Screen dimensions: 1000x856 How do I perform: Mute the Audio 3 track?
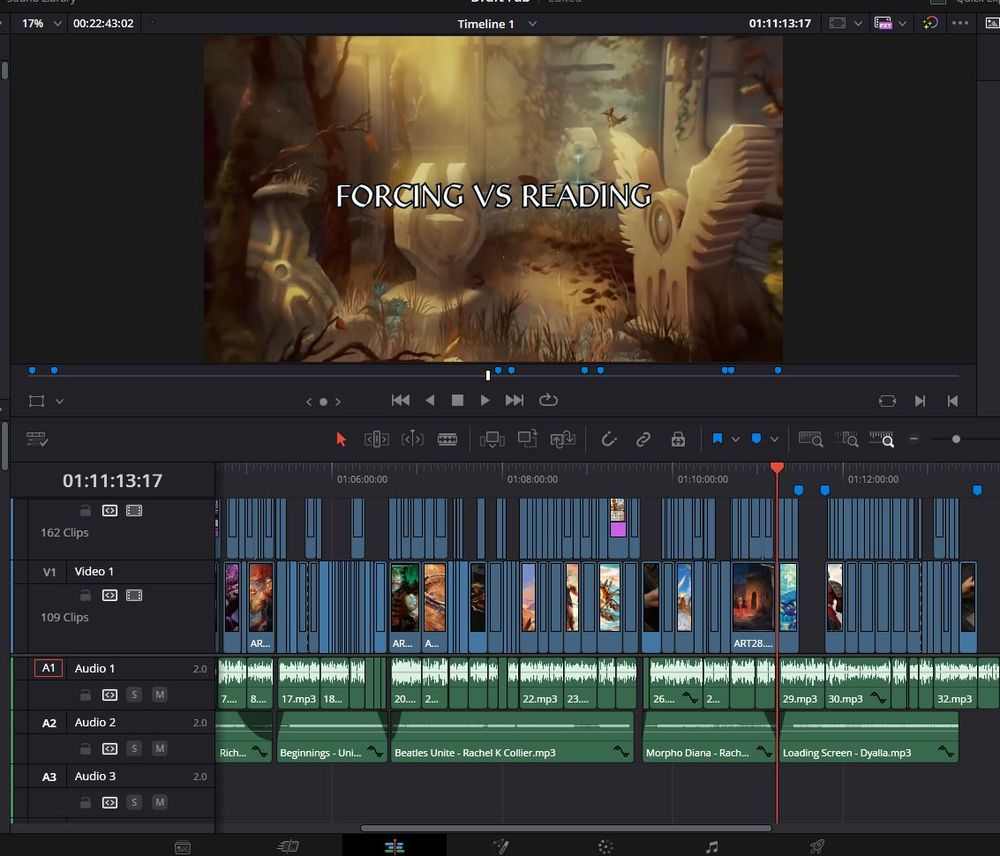tap(160, 802)
